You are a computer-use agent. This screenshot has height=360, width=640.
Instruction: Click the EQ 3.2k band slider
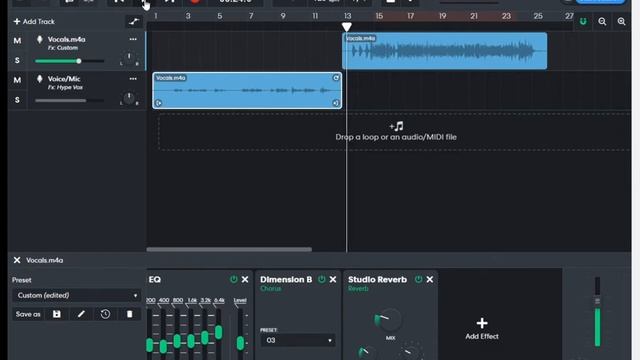click(x=205, y=337)
